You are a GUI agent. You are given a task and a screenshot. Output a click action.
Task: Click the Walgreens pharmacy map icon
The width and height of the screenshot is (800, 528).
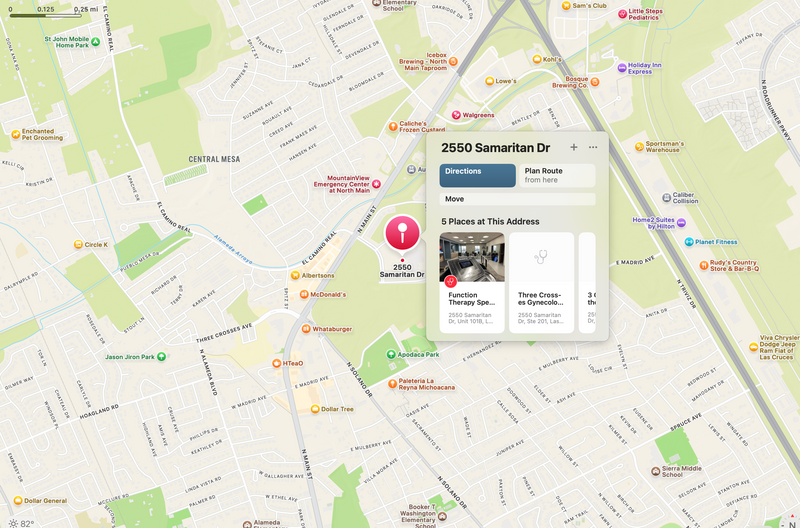pyautogui.click(x=456, y=115)
